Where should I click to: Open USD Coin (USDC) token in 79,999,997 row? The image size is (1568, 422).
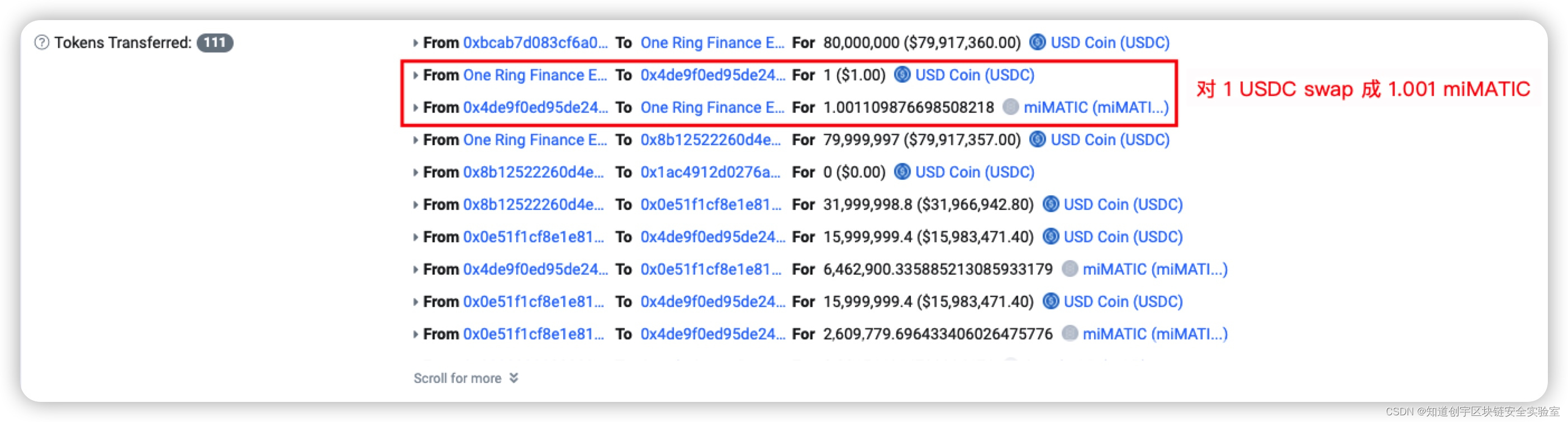[x=1110, y=140]
